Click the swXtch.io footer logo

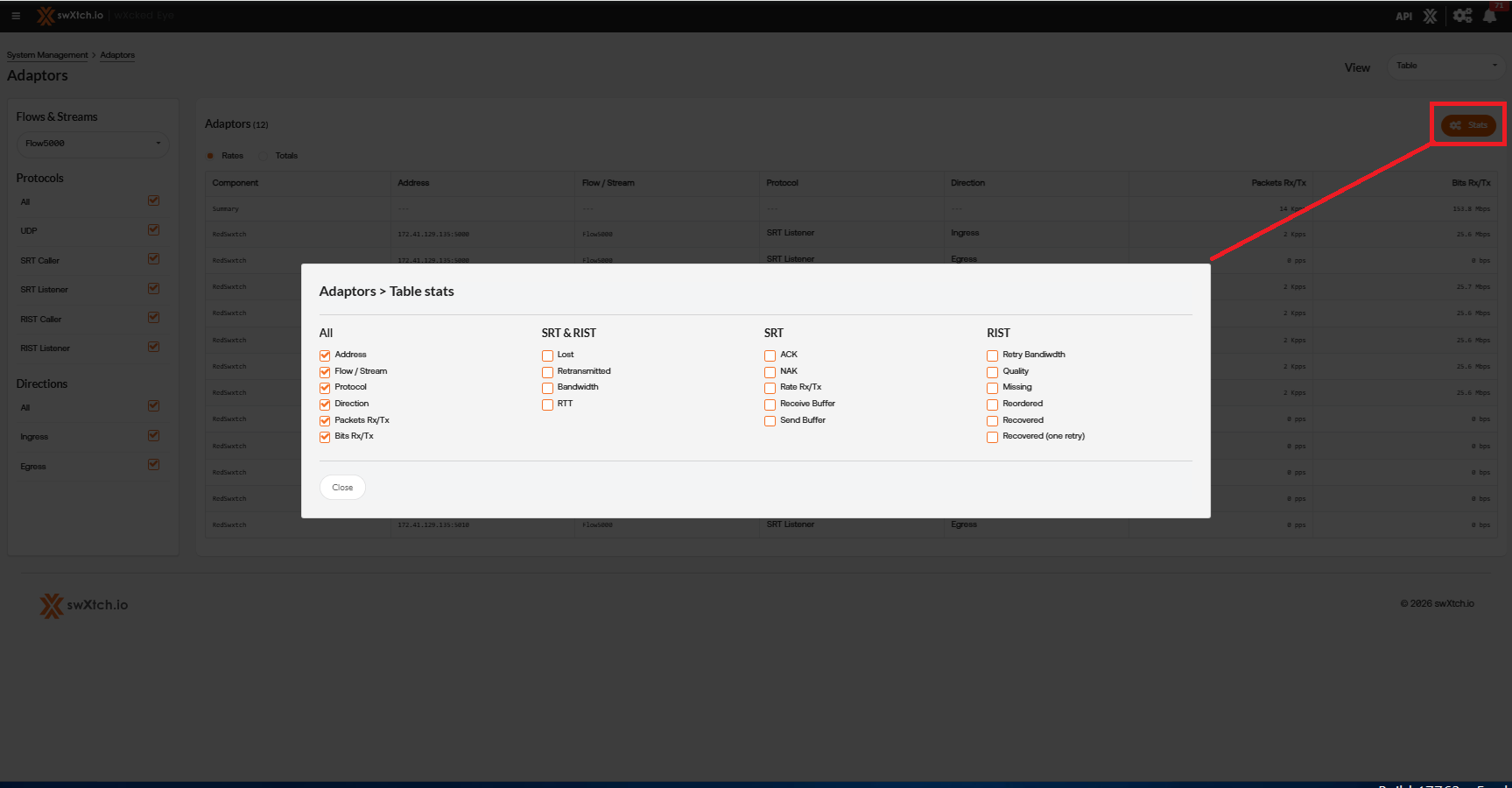tap(84, 605)
